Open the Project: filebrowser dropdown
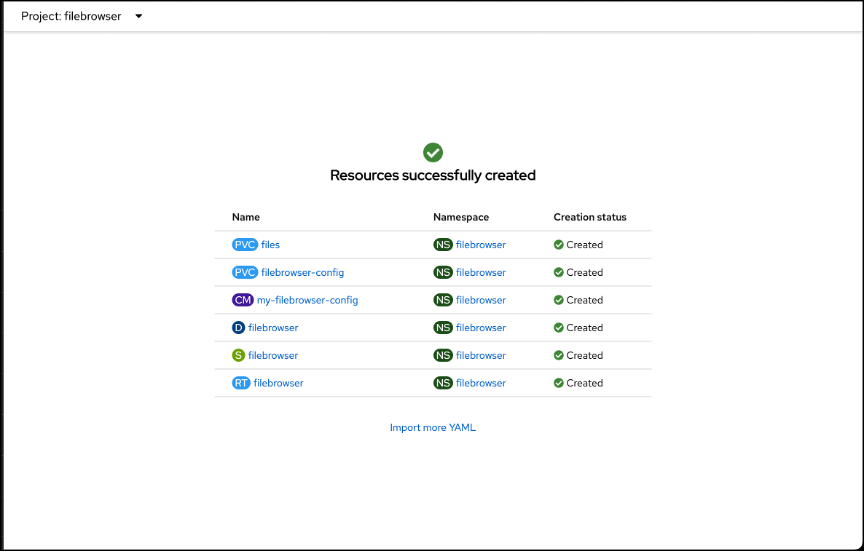The height and width of the screenshot is (552, 864). pyautogui.click(x=82, y=16)
